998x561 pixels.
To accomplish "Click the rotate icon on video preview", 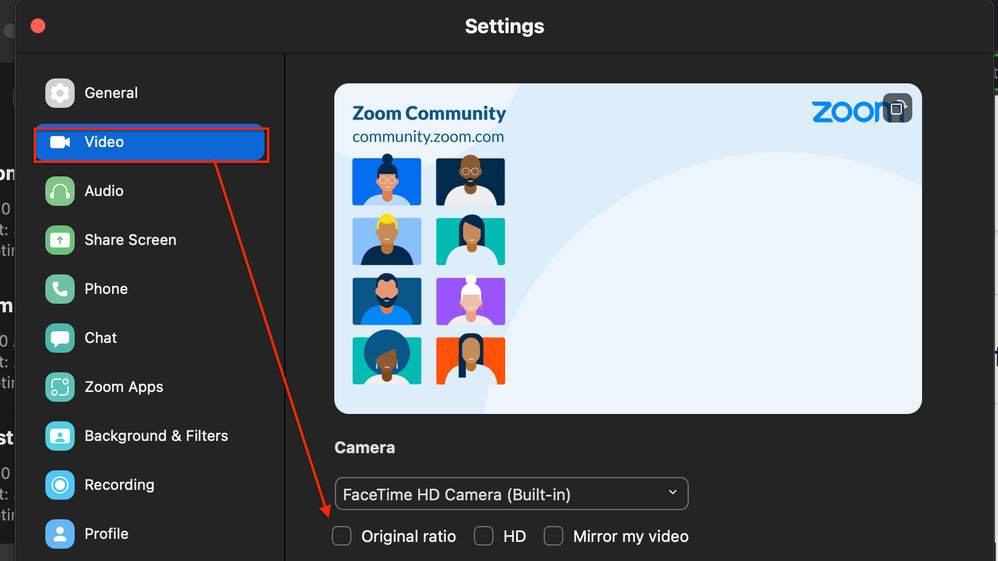I will pos(897,108).
